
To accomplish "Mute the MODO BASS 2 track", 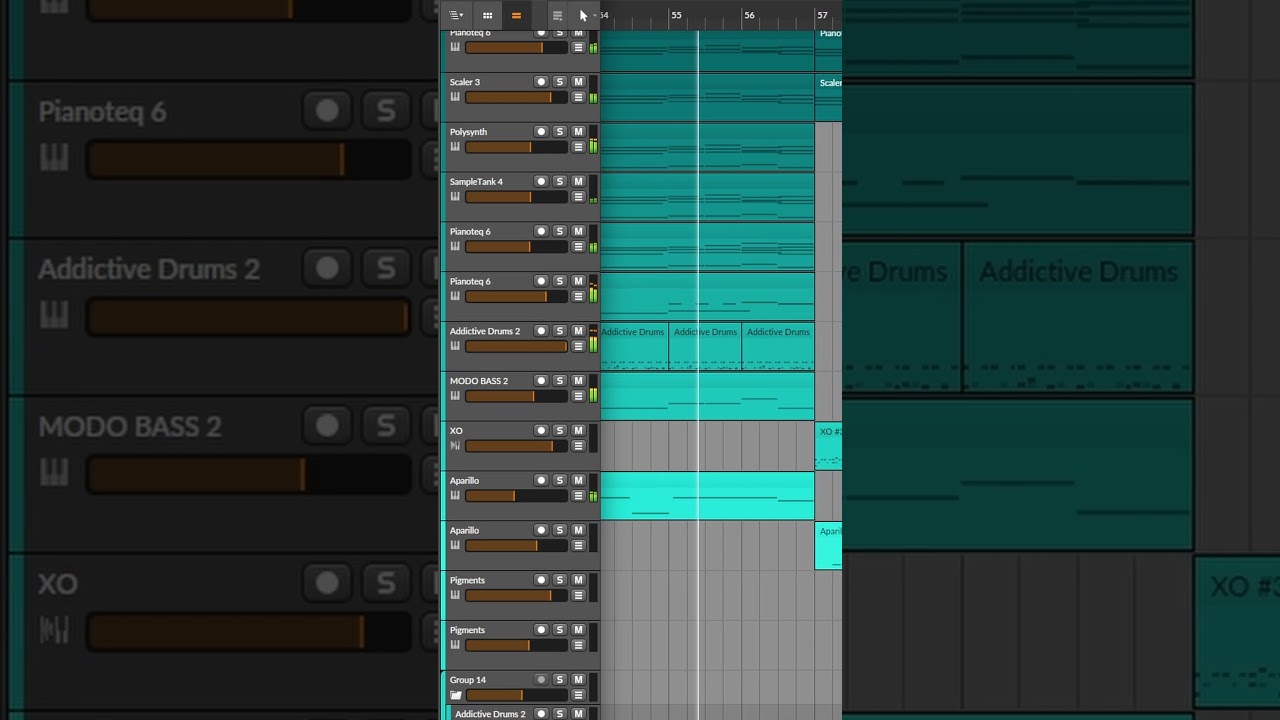I will (578, 381).
